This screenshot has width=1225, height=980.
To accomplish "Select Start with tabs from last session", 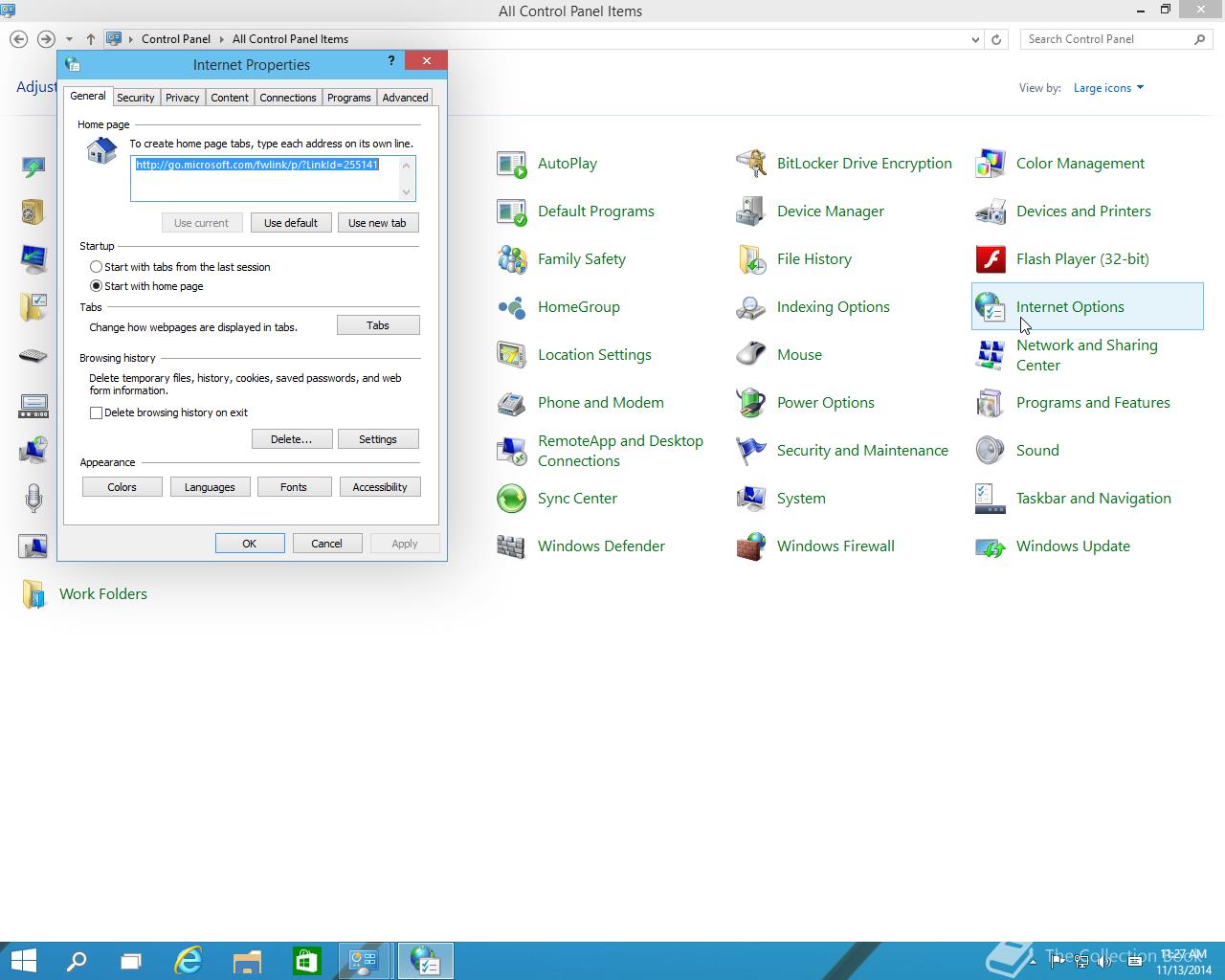I will [x=96, y=267].
